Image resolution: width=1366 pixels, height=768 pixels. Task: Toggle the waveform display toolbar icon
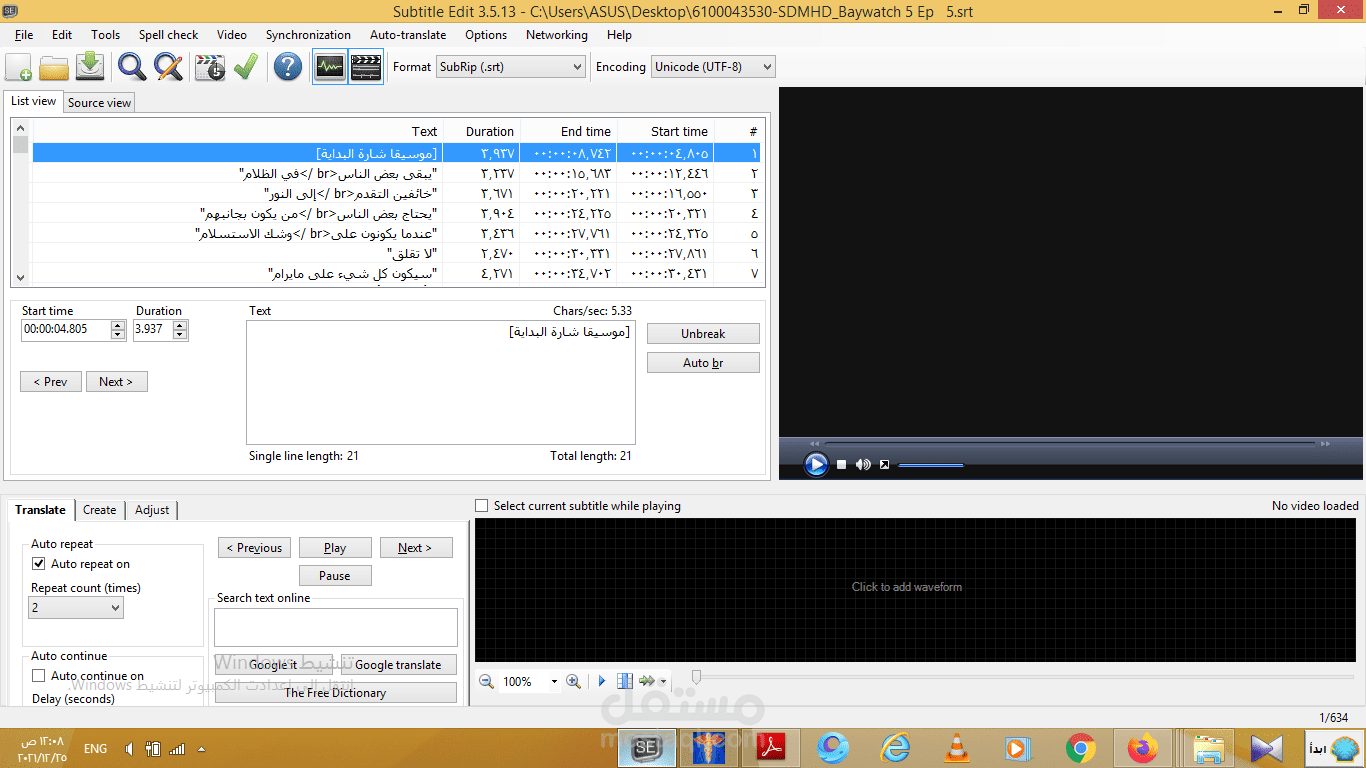330,67
